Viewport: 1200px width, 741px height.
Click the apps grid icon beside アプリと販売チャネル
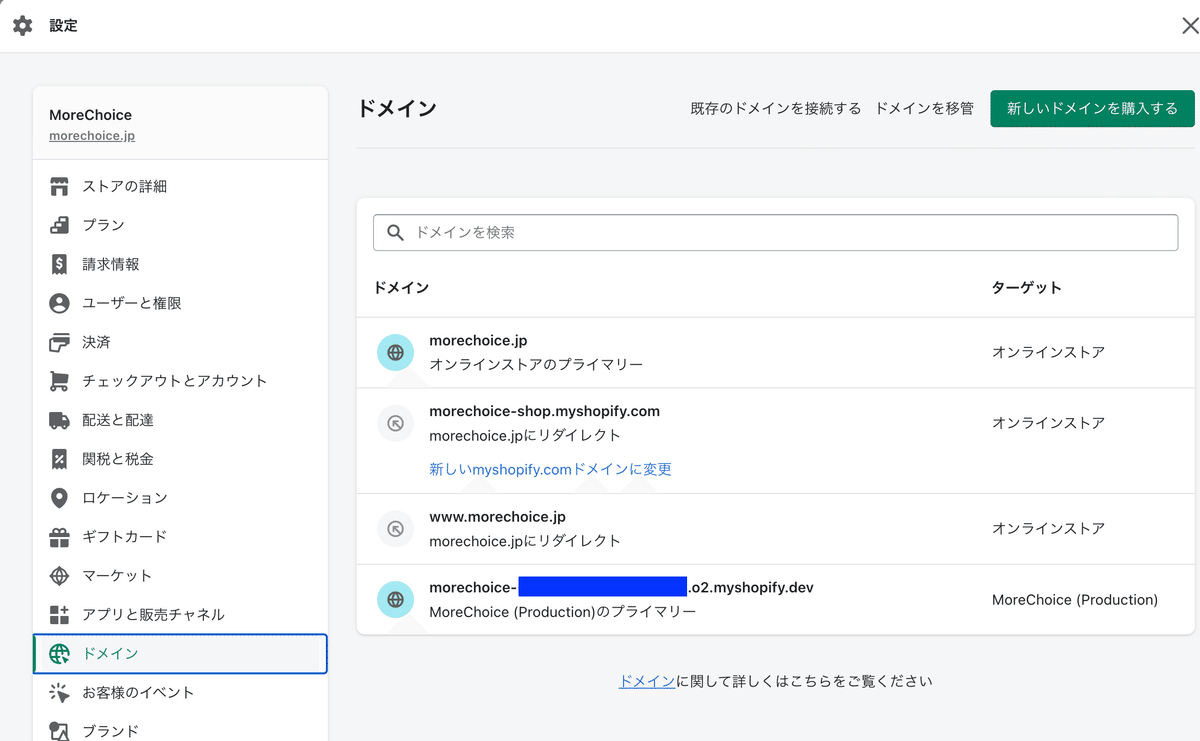[x=59, y=615]
